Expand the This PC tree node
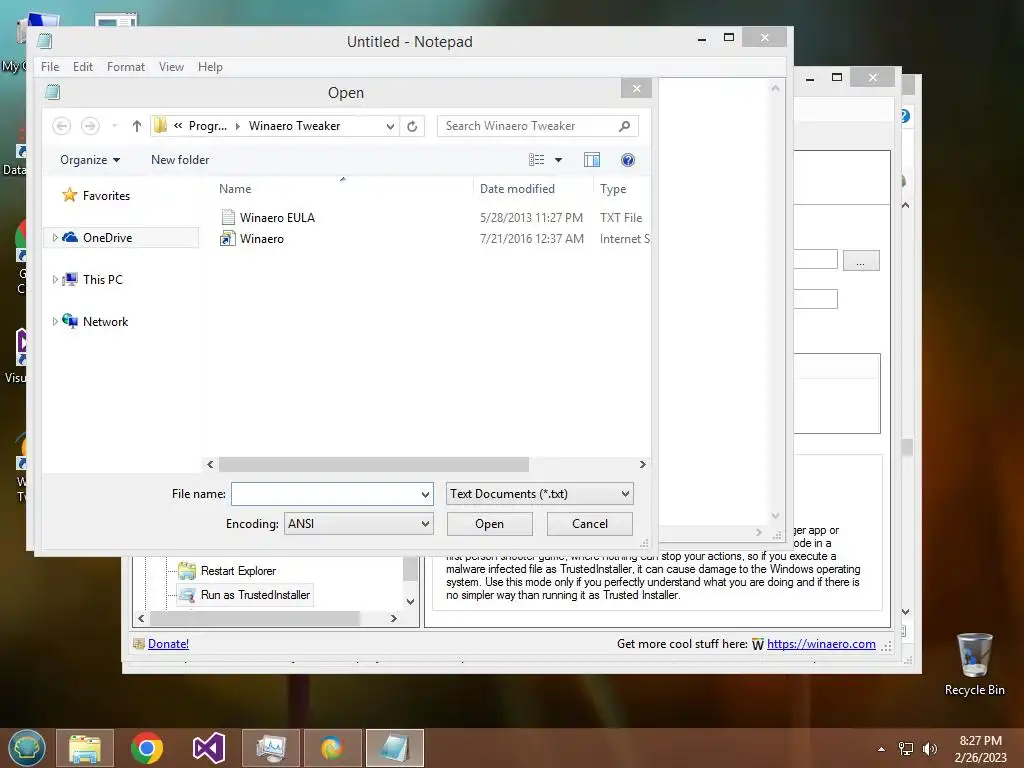Image resolution: width=1024 pixels, height=768 pixels. (55, 280)
